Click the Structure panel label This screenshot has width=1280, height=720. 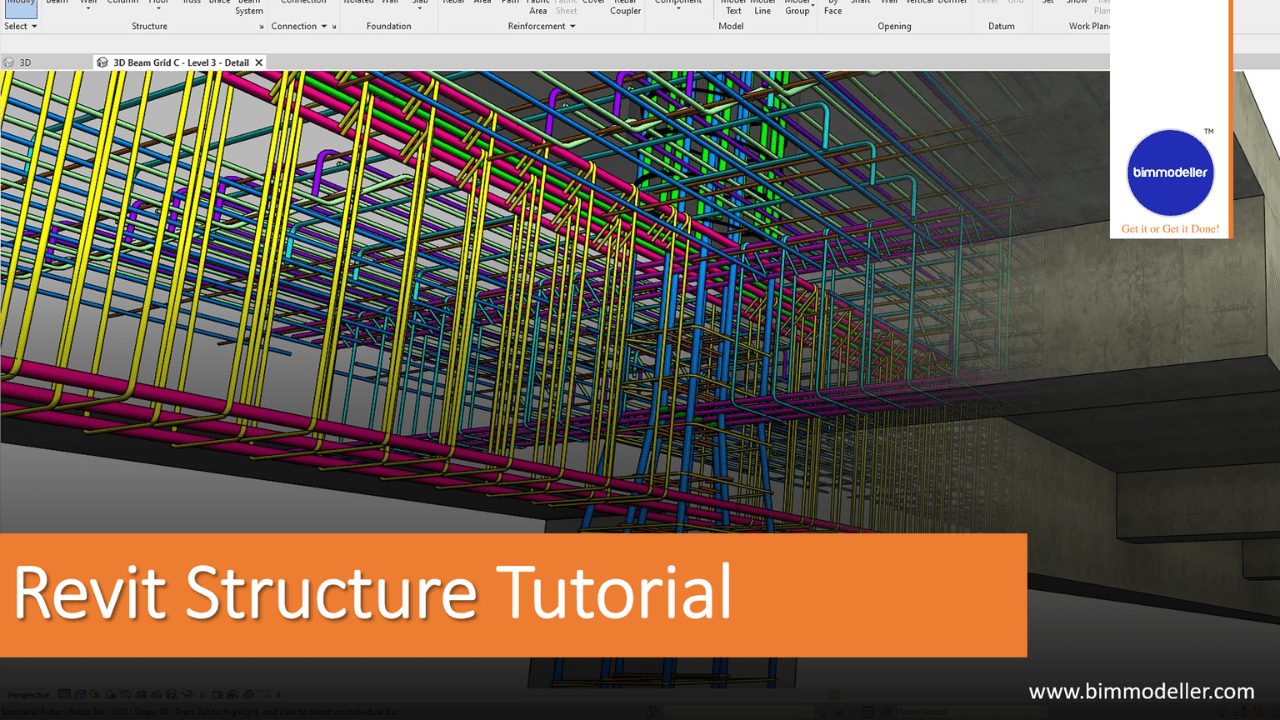149,26
